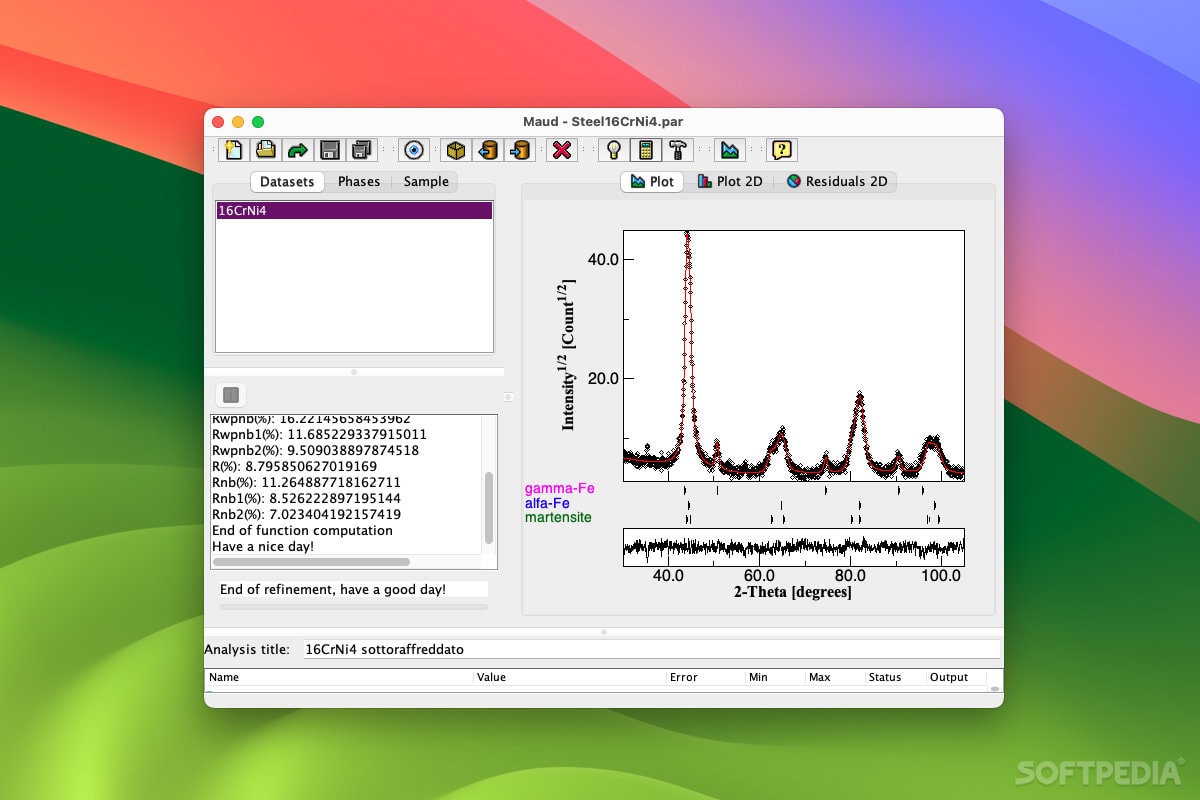
Task: Click the 'Have a nice day!' log line
Action: (x=263, y=546)
